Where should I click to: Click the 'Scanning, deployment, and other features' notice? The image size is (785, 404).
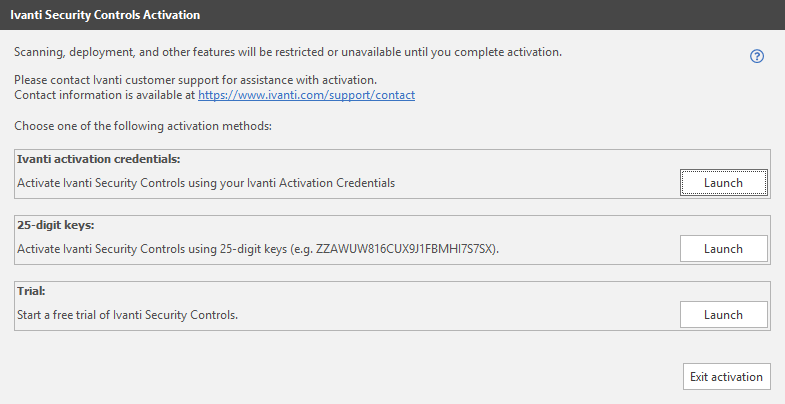[288, 52]
